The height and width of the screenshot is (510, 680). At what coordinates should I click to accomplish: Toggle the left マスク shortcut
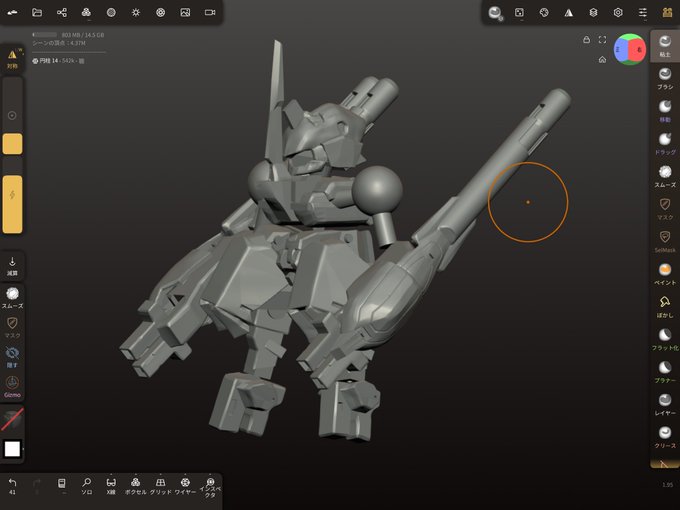[x=12, y=327]
